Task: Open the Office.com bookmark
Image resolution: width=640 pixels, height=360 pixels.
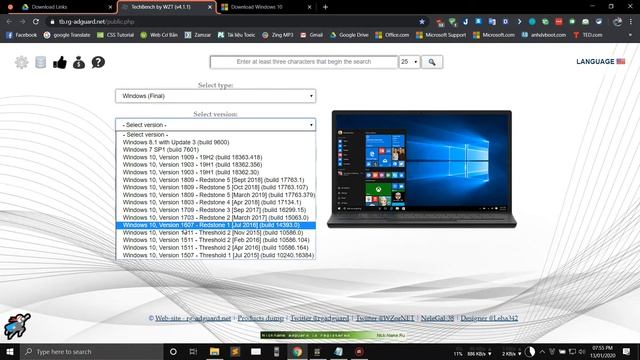Action: [x=392, y=35]
